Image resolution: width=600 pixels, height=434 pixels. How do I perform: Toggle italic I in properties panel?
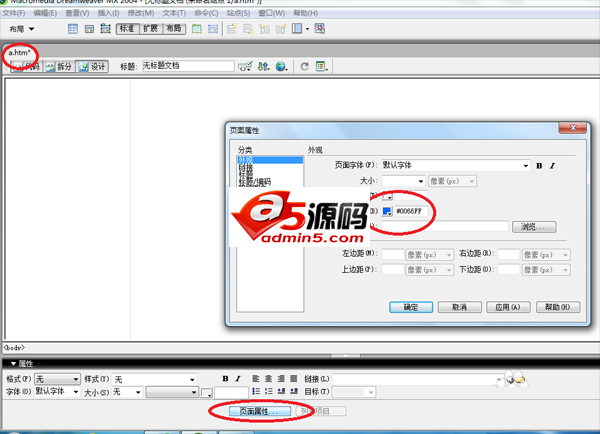238,379
